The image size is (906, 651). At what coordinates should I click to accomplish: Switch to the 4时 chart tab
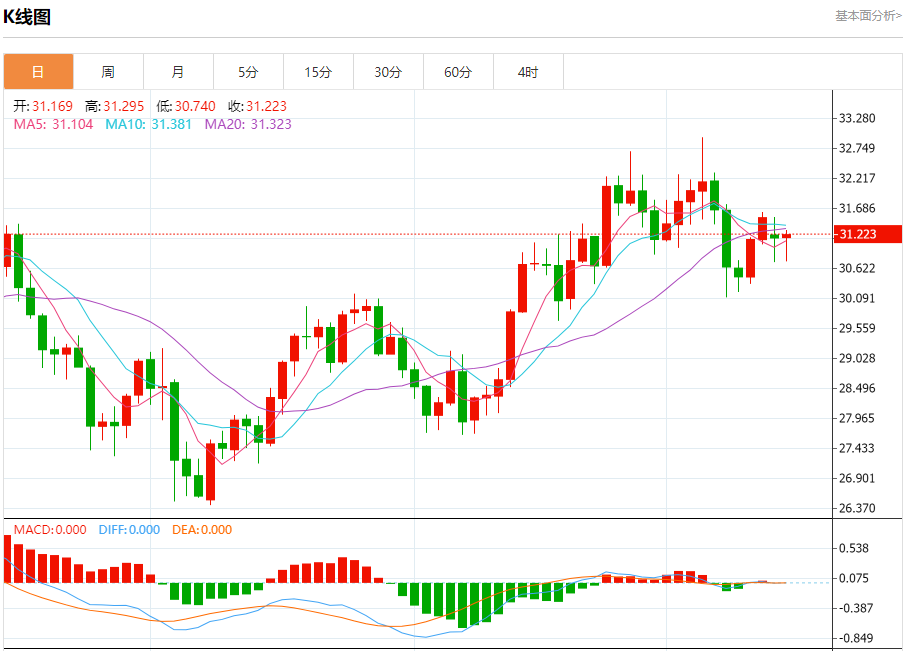point(528,72)
